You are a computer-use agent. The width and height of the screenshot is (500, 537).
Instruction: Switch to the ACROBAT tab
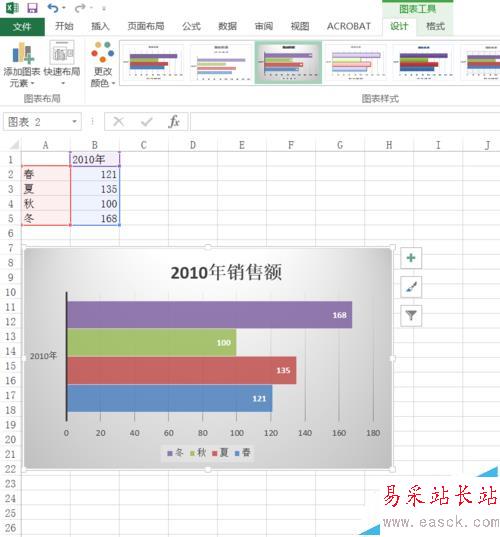tap(349, 26)
